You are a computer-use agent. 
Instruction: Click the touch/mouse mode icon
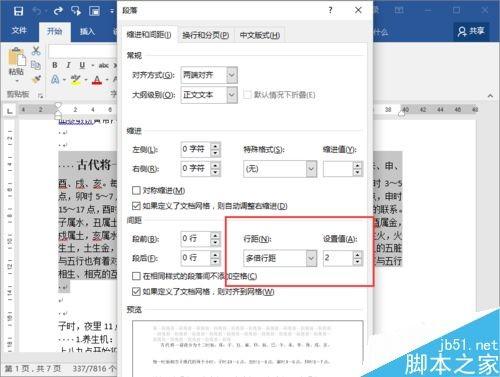pyautogui.click(x=76, y=11)
